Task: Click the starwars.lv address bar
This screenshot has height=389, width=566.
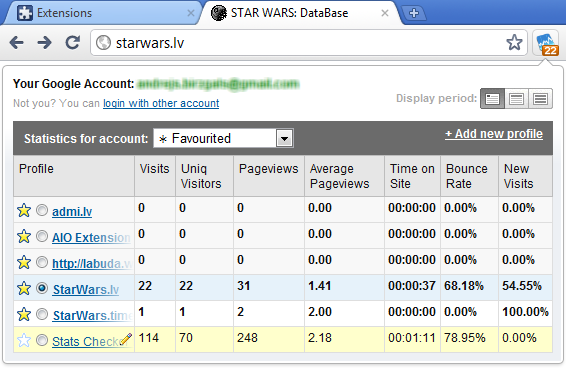Action: pyautogui.click(x=309, y=43)
